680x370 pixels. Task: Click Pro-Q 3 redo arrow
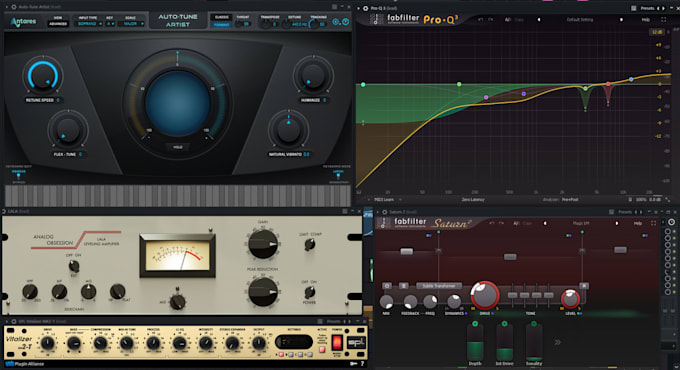tap(490, 20)
